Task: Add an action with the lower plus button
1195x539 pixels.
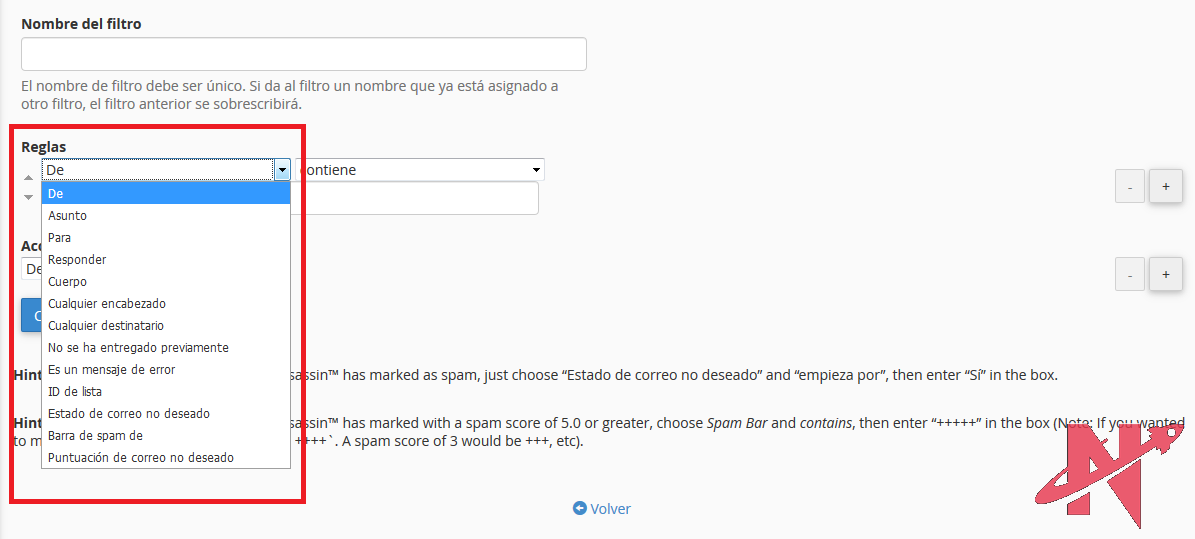Action: [x=1165, y=274]
